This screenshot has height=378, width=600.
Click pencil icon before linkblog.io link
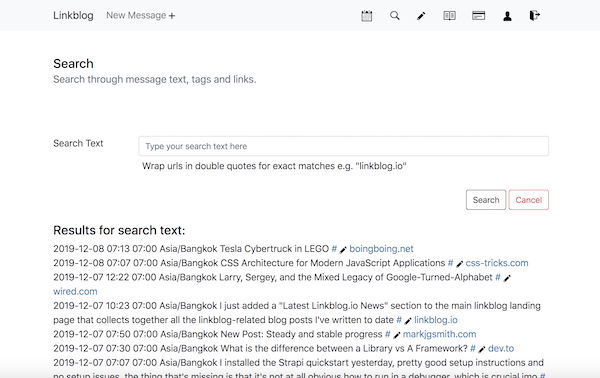click(x=408, y=321)
